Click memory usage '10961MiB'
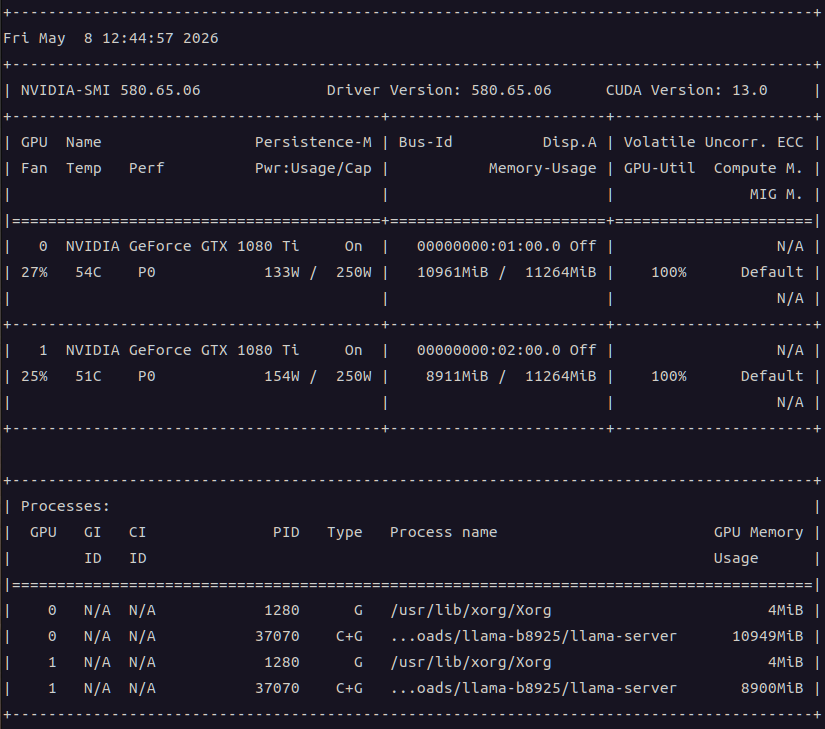Screen dimensions: 825x729 tap(452, 272)
